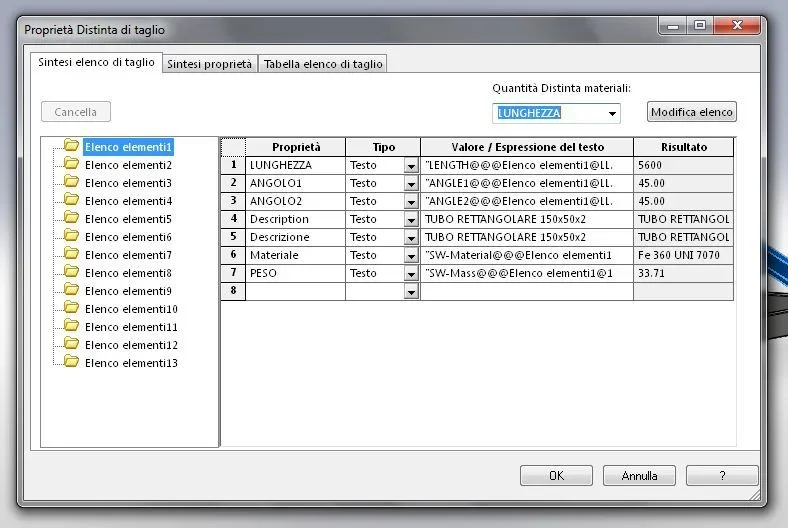Image resolution: width=788 pixels, height=528 pixels.
Task: Select row header number 1
Action: [233, 165]
